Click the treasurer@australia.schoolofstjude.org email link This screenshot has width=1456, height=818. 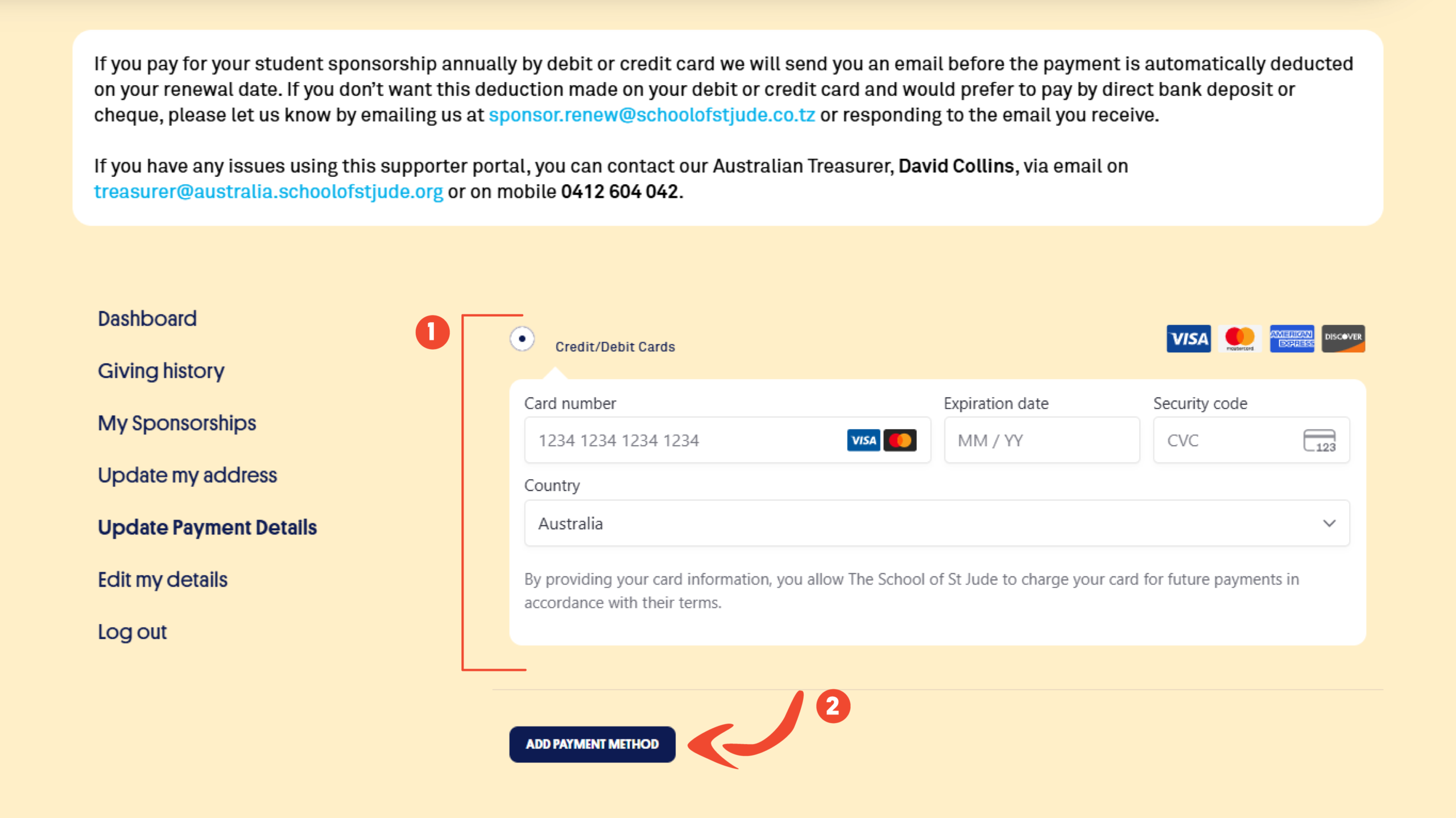pos(268,192)
